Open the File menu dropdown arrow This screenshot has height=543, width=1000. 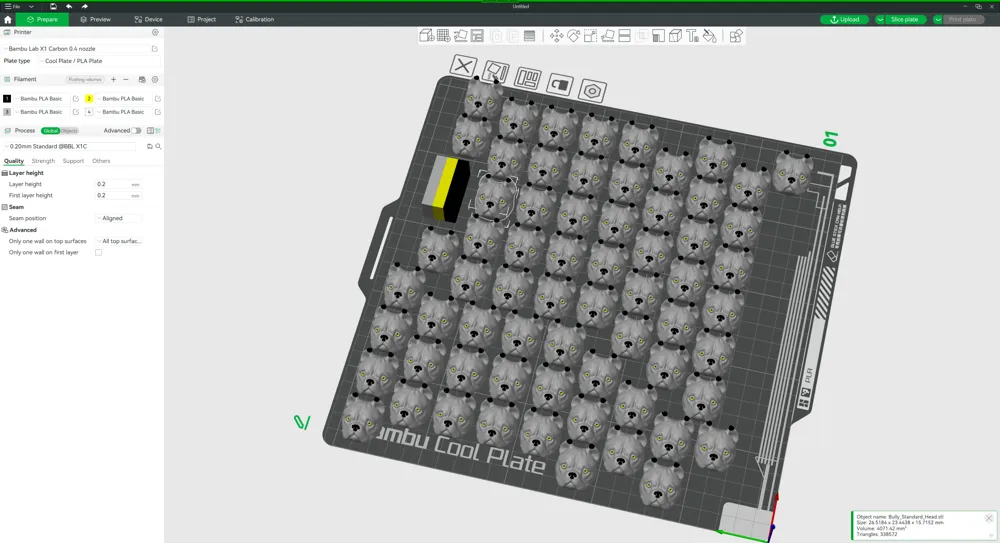coord(31,6)
